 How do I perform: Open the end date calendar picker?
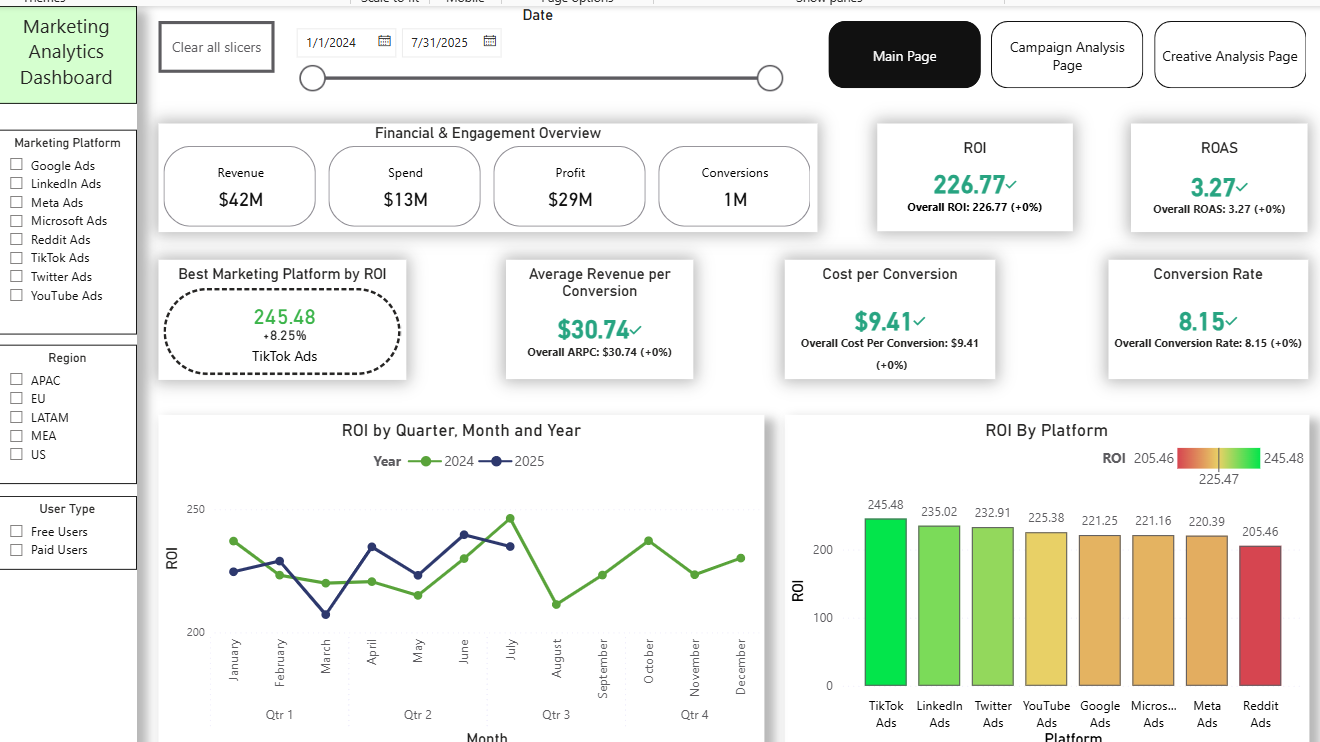490,42
